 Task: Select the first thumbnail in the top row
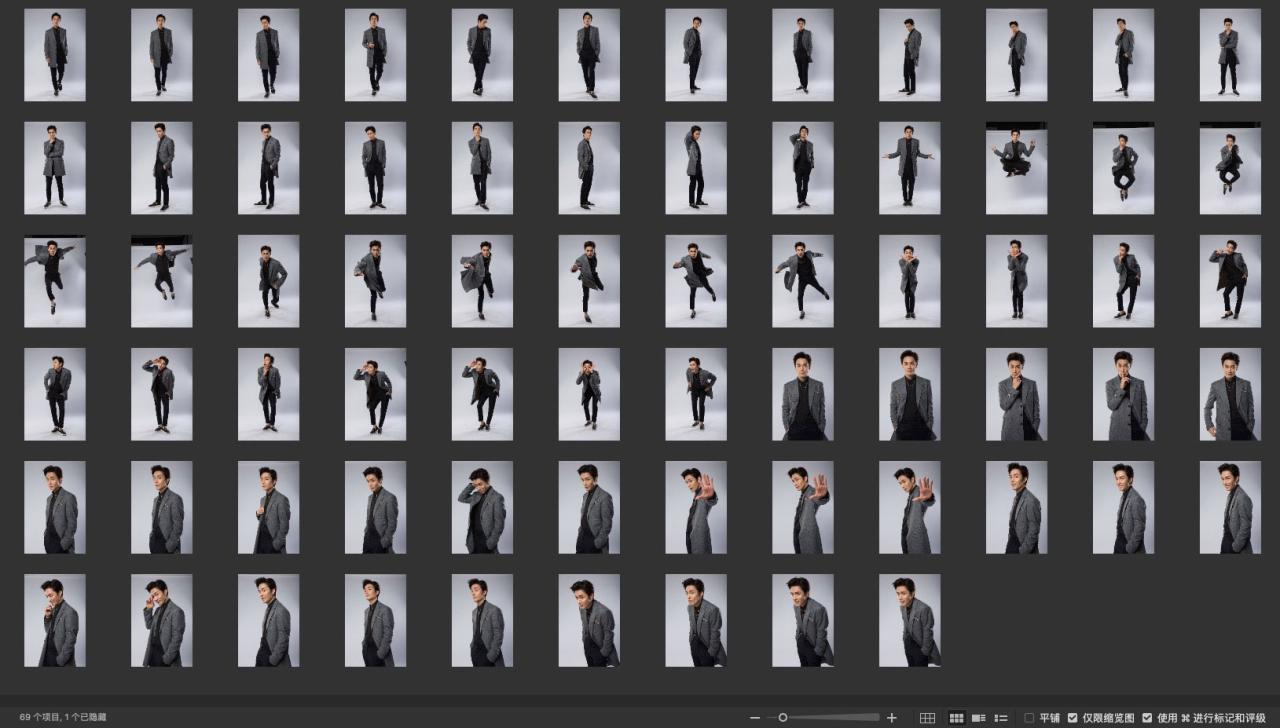click(x=55, y=55)
